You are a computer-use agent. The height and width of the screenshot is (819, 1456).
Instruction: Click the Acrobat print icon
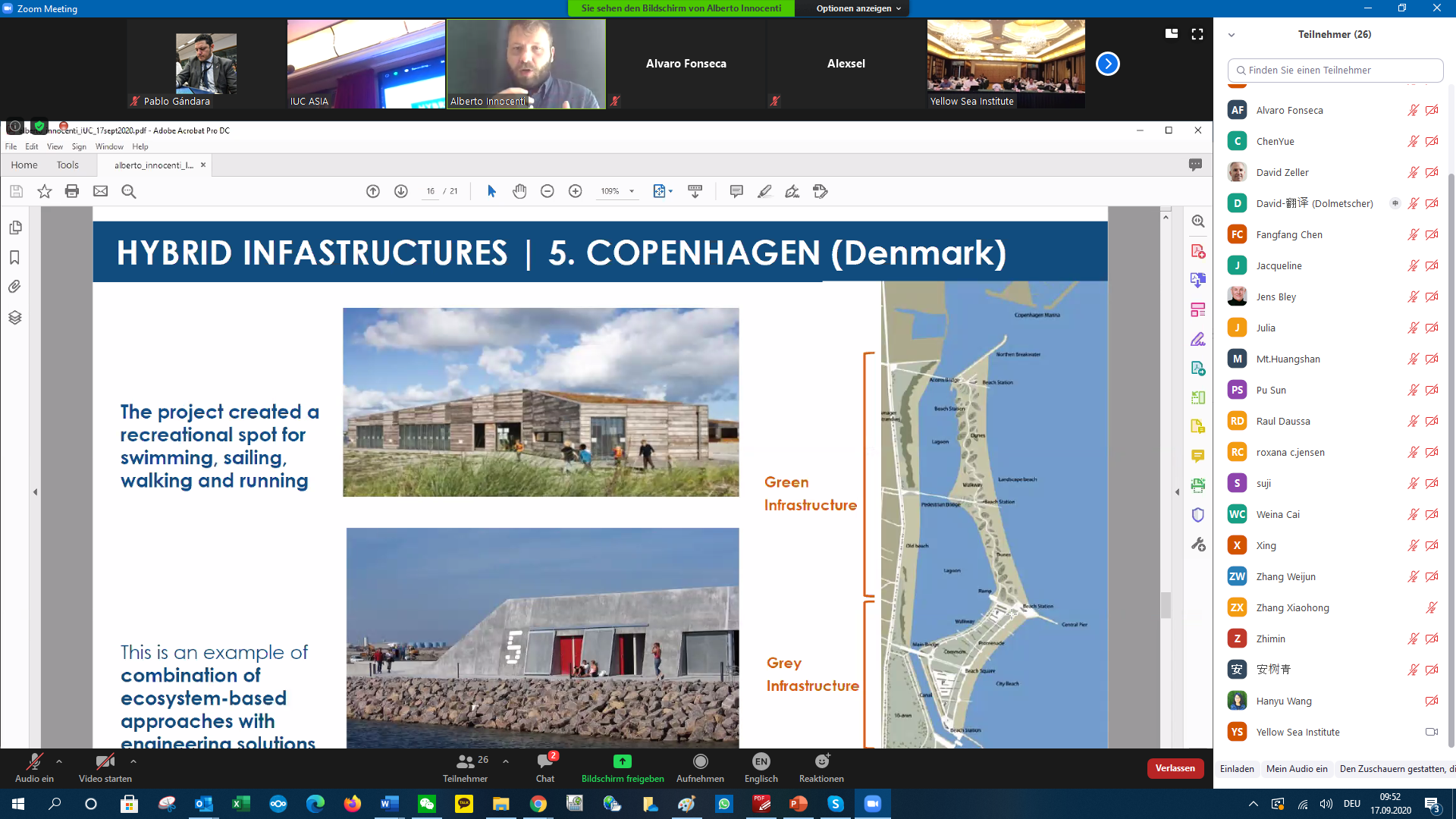point(72,191)
